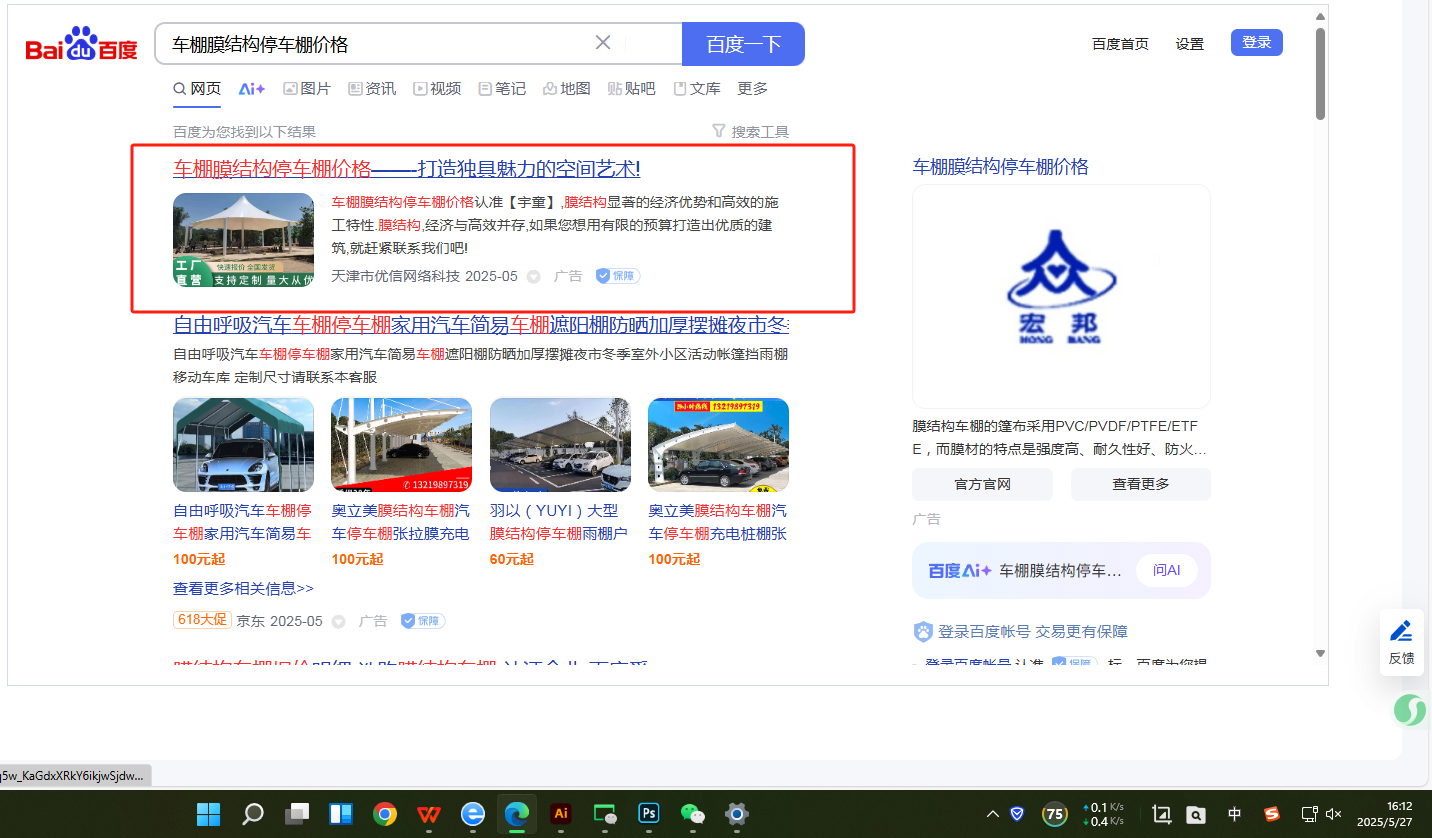The image size is (1432, 838).
Task: Click the 查看更多 button in right panel
Action: [1141, 484]
